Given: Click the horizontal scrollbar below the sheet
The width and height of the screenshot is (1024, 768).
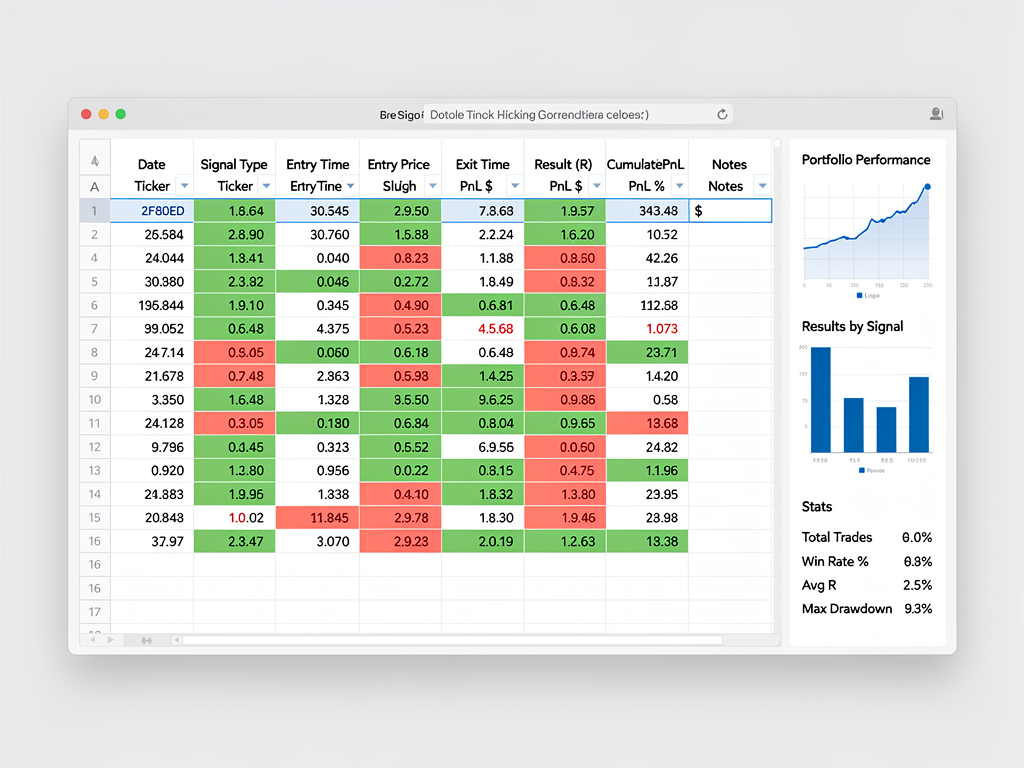Looking at the screenshot, I should click(x=450, y=638).
